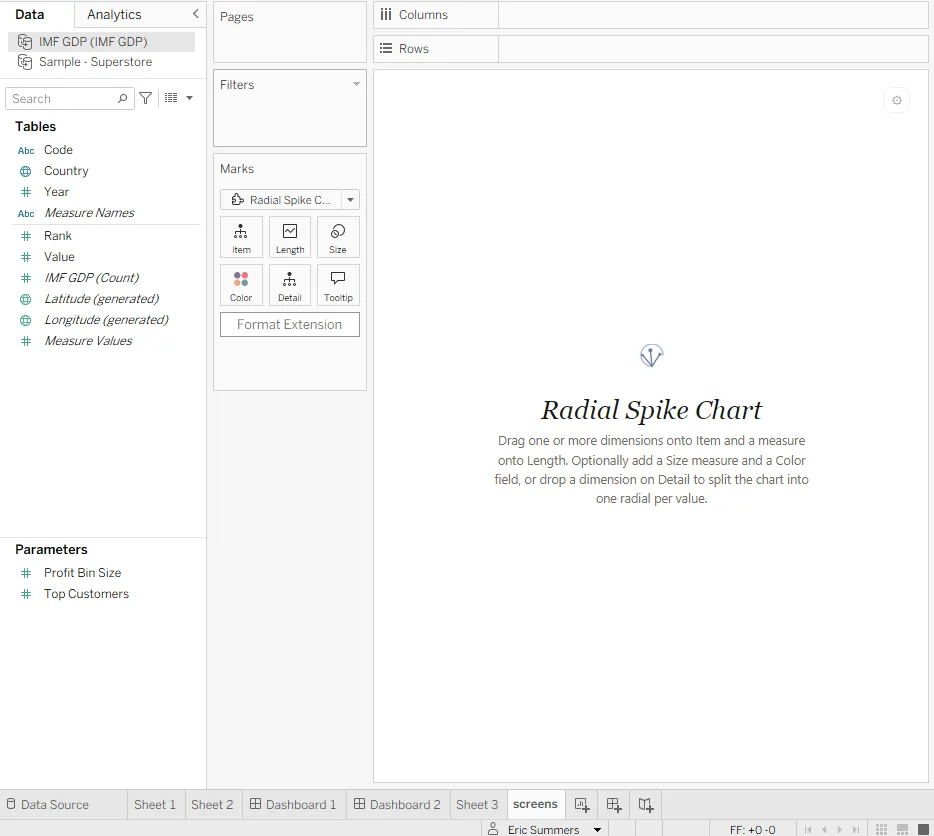Open the Filters shelf dropdown arrow
Screen dimensions: 934x836
[356, 84]
